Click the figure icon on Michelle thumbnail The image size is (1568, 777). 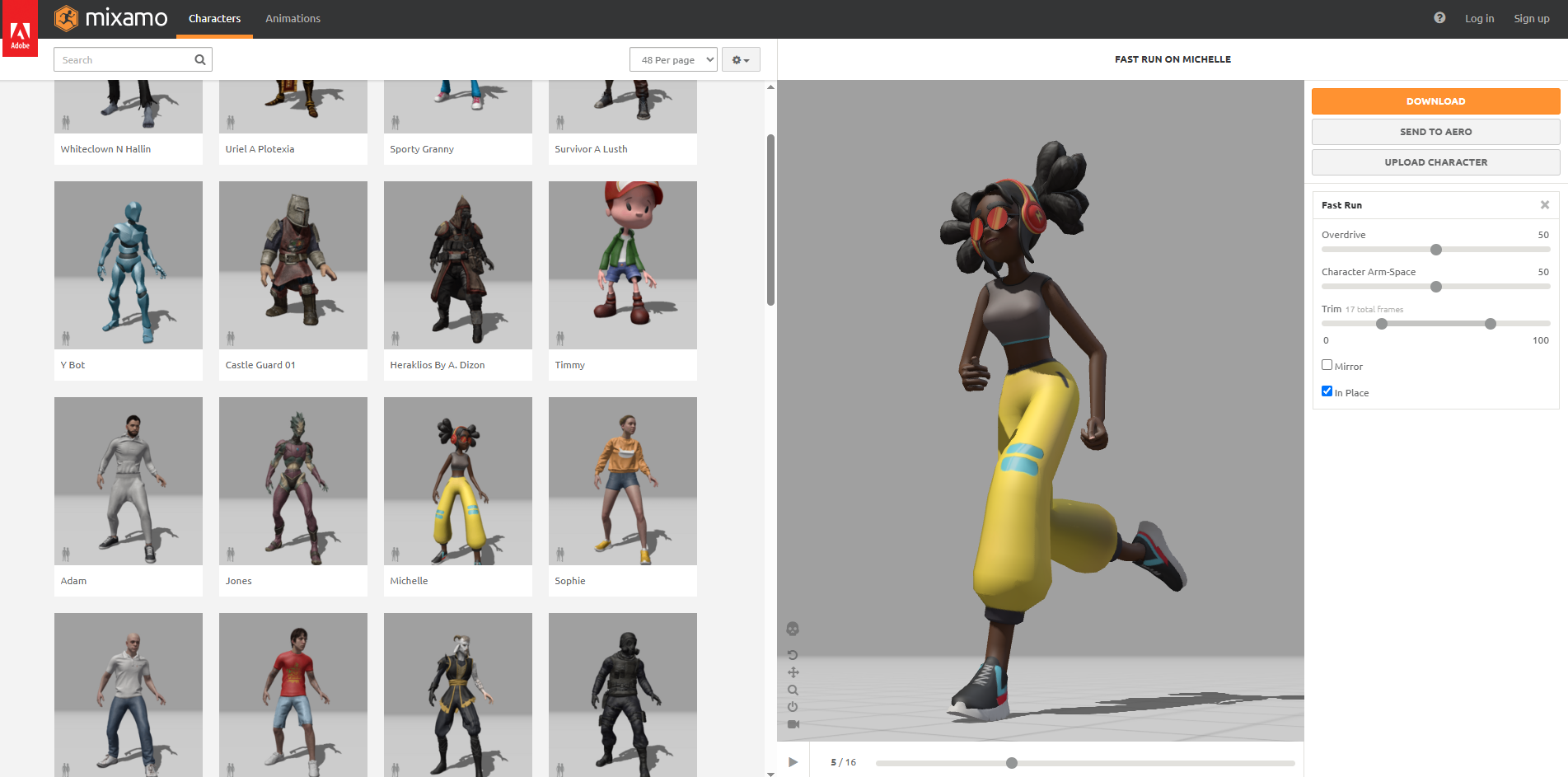[x=396, y=554]
